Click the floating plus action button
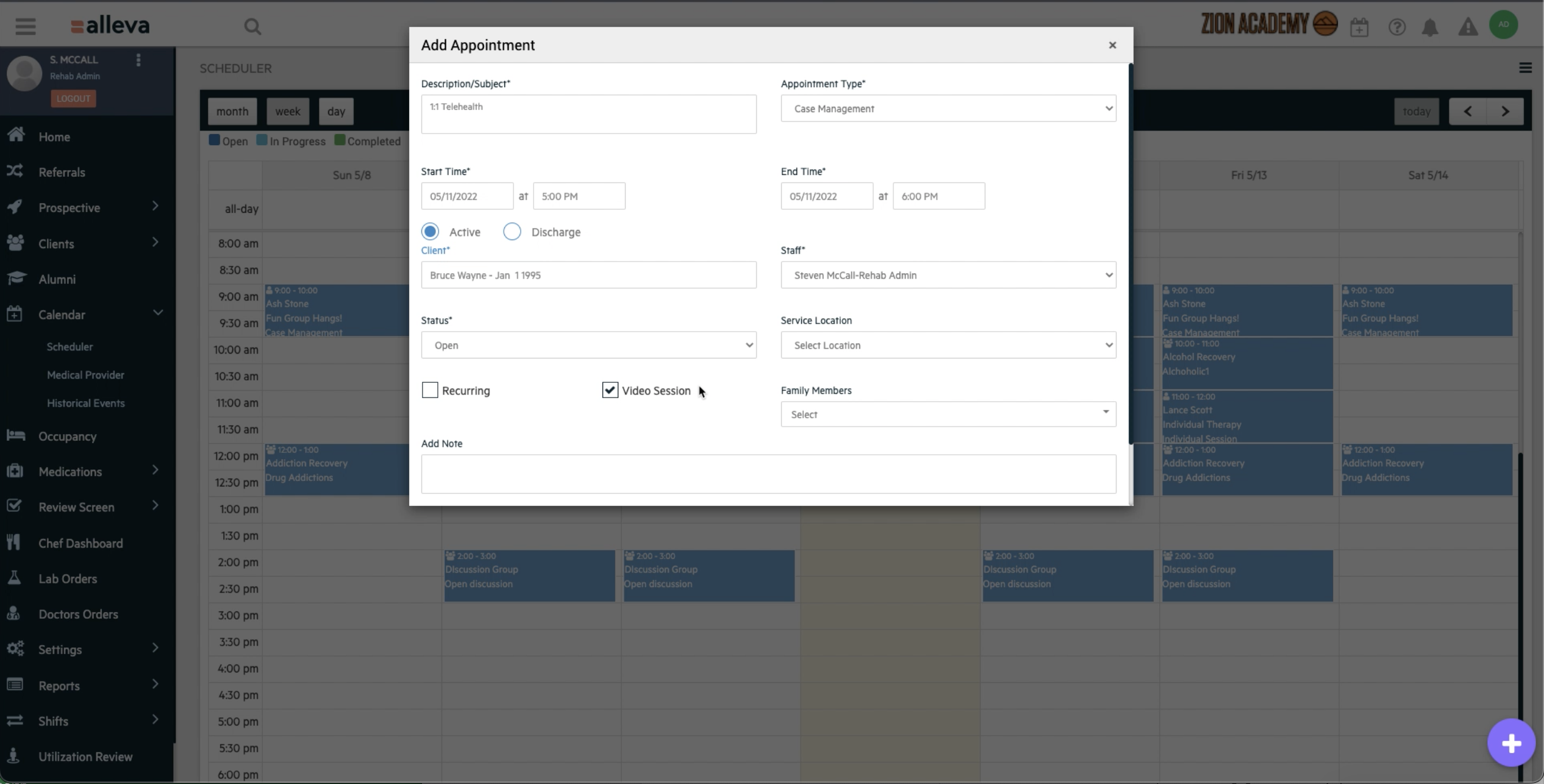The image size is (1544, 784). pos(1510,742)
